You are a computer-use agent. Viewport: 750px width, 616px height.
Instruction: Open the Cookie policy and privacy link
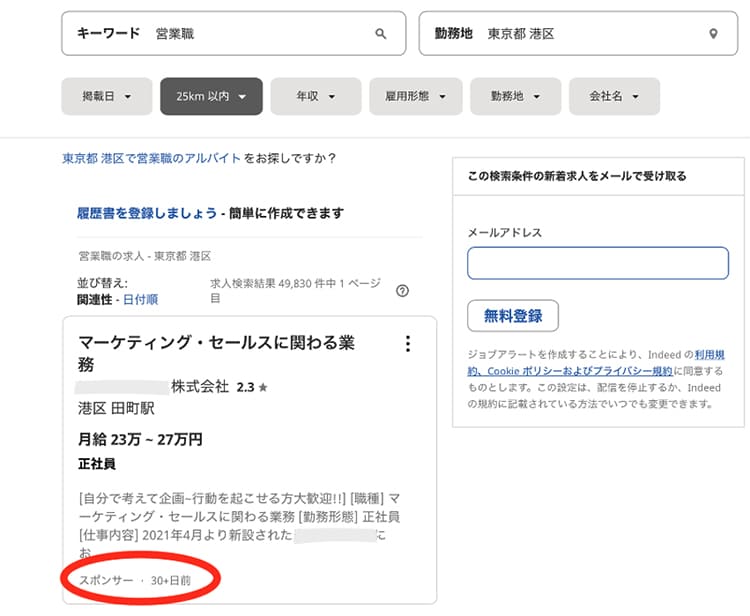pos(596,363)
